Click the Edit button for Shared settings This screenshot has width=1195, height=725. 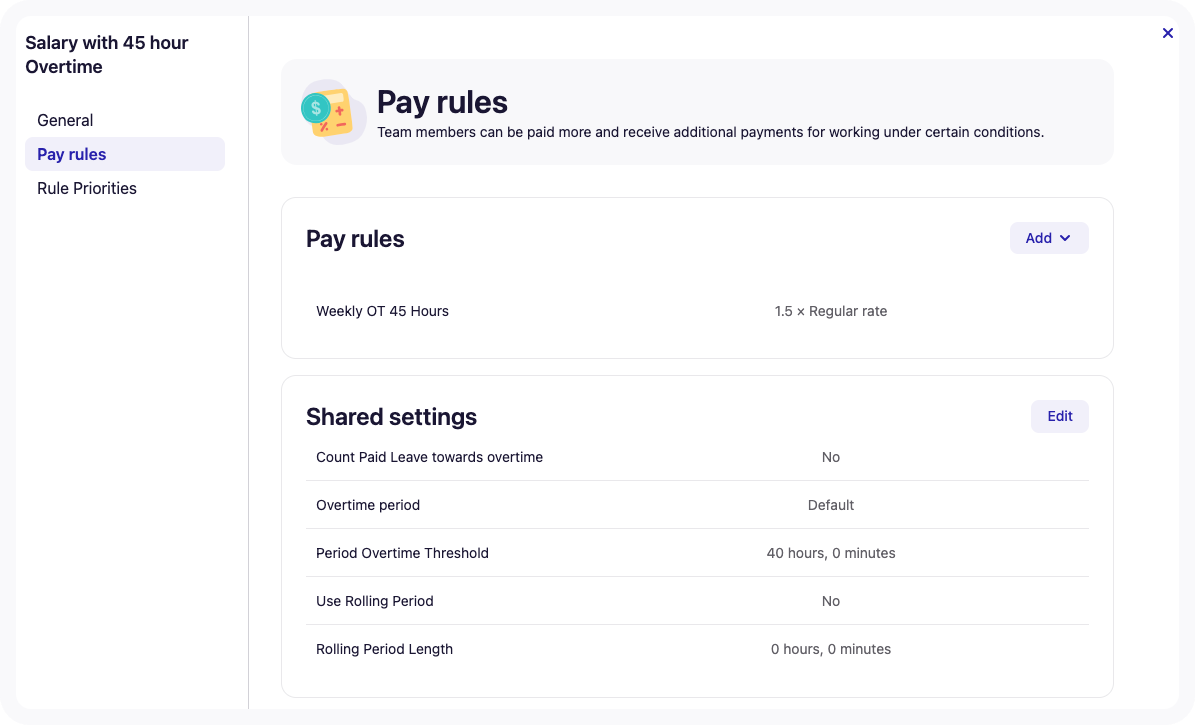(x=1059, y=416)
